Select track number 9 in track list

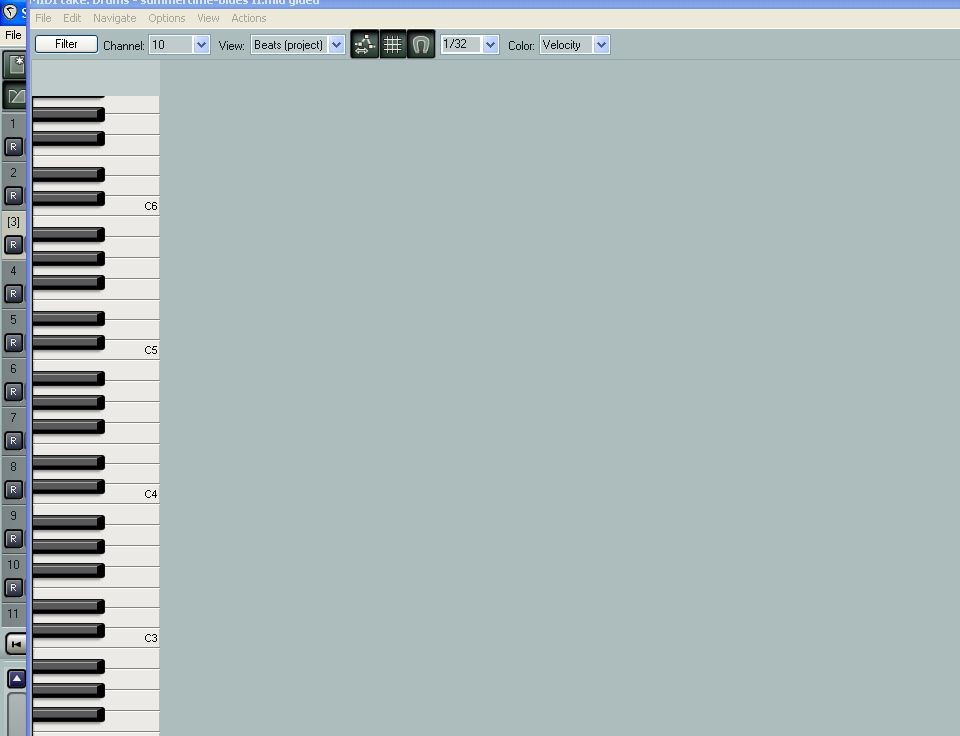(x=13, y=516)
